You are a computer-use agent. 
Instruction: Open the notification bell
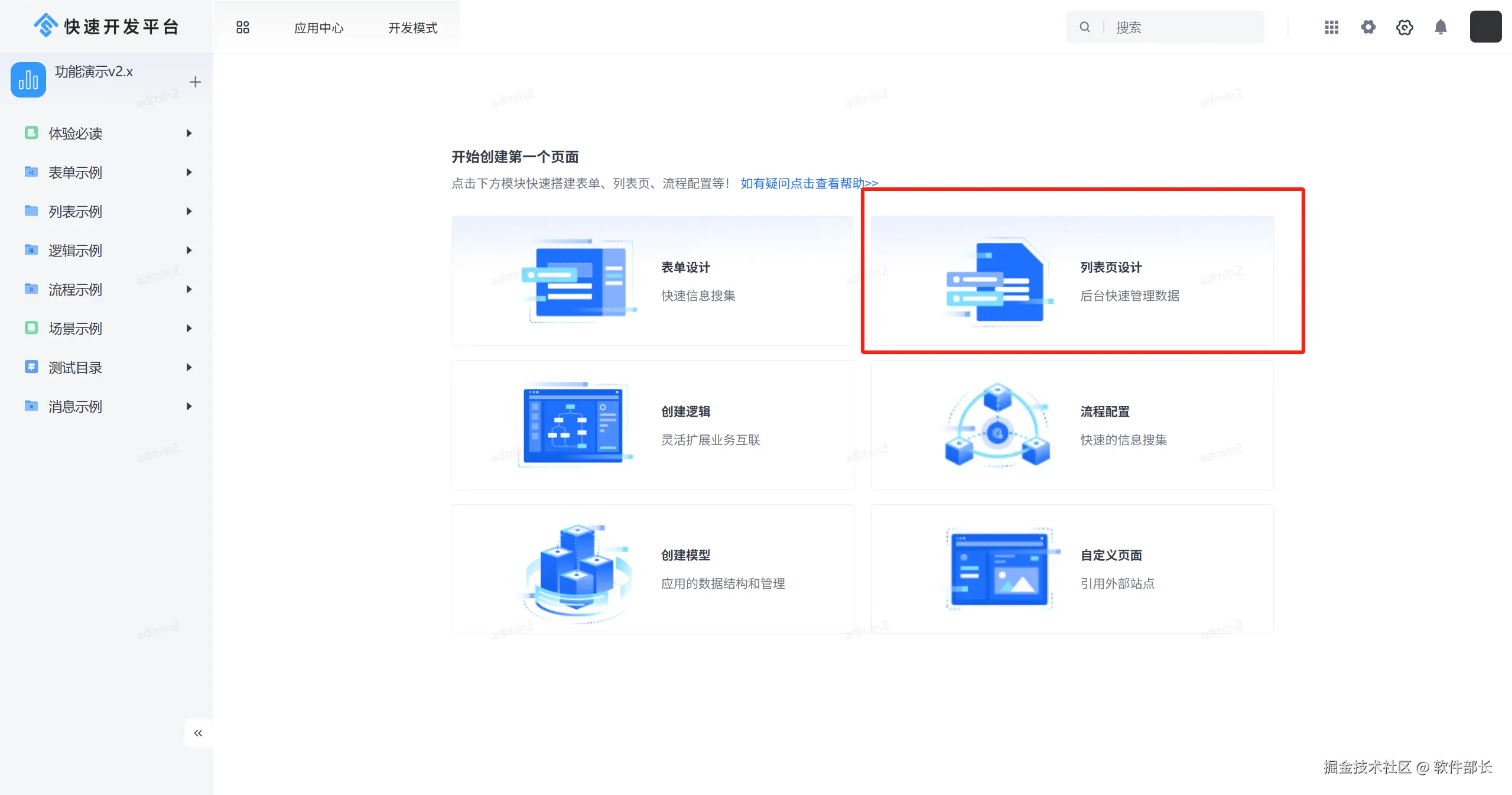pyautogui.click(x=1441, y=27)
